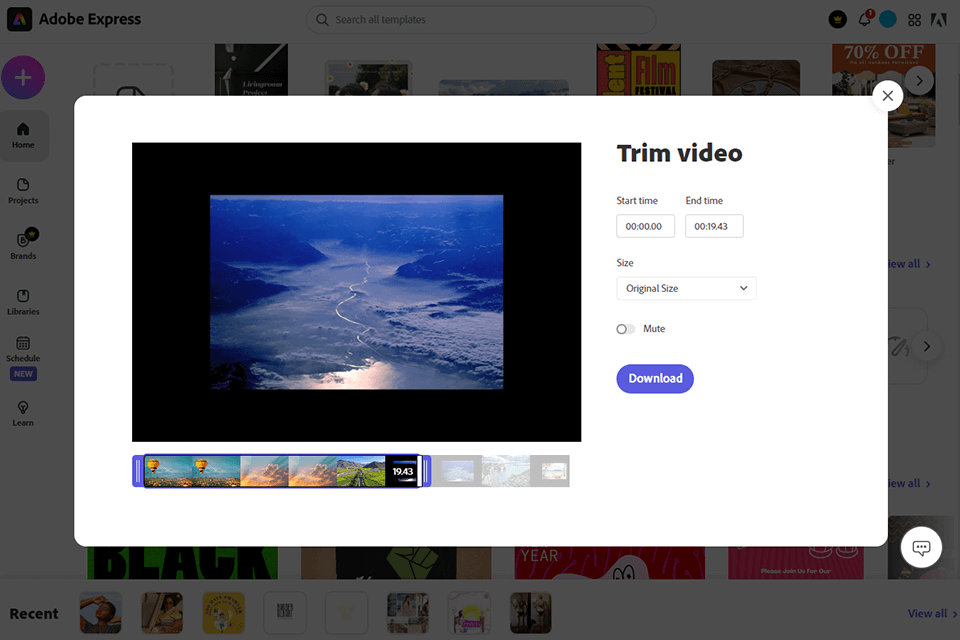Enable the Mute toggle
The image size is (960, 640).
tap(627, 328)
